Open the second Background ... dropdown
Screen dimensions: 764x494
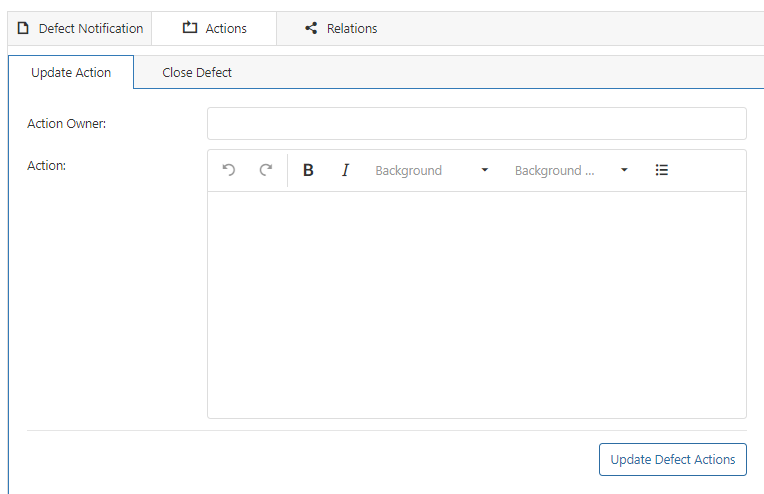pos(571,171)
